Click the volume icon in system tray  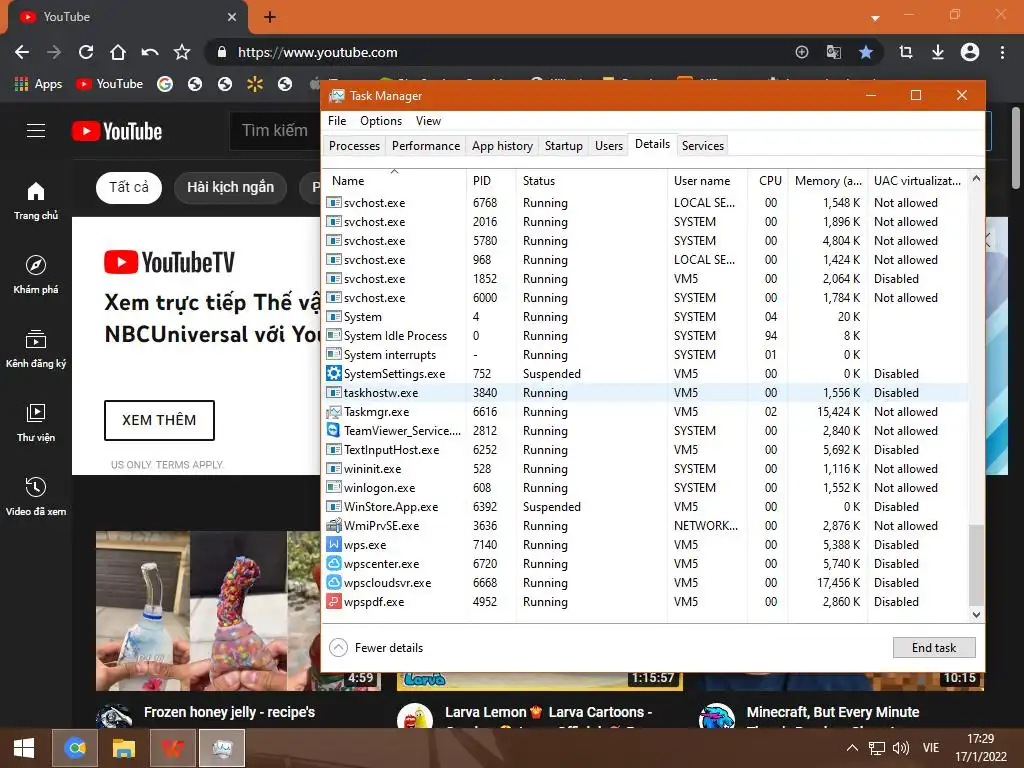[x=901, y=748]
